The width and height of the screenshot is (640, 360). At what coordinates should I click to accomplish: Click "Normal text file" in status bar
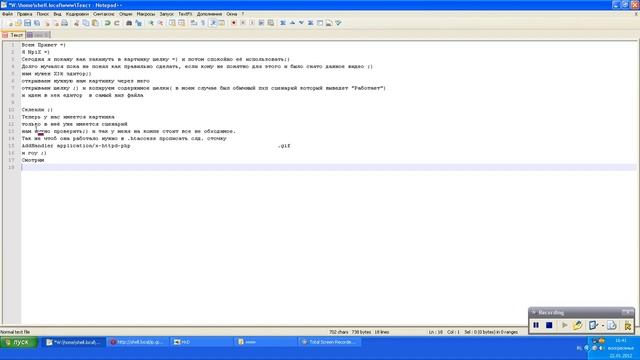15,332
